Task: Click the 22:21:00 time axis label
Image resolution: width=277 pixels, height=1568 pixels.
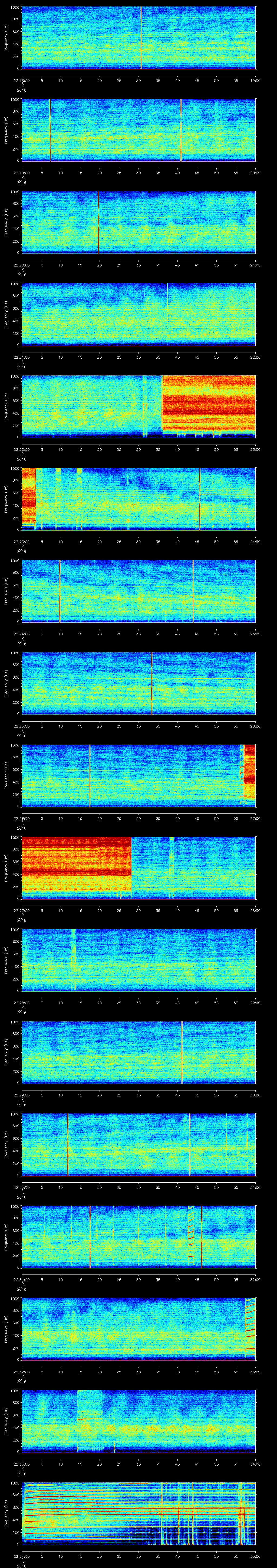Action: [x=21, y=357]
